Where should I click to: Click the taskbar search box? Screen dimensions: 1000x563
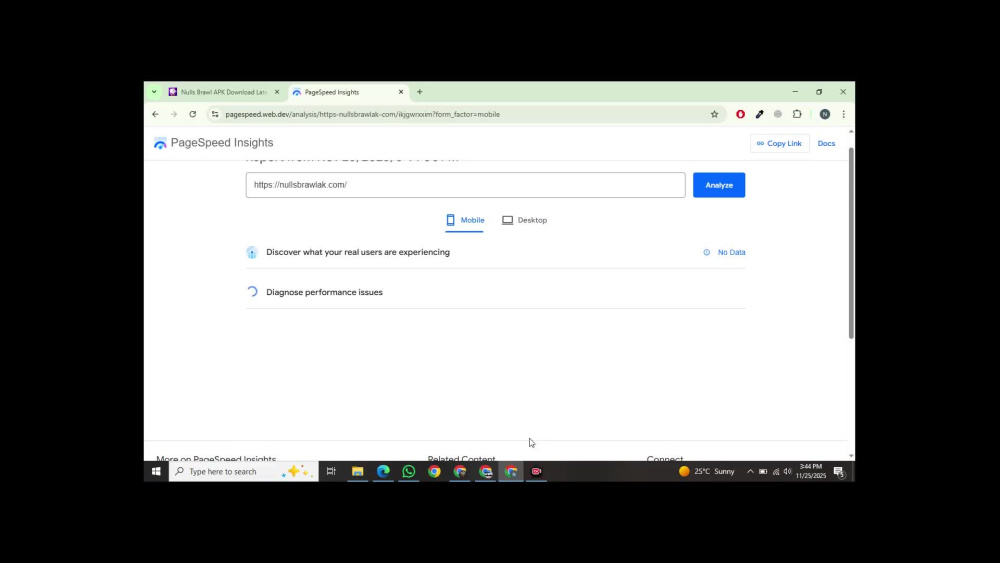click(x=244, y=472)
